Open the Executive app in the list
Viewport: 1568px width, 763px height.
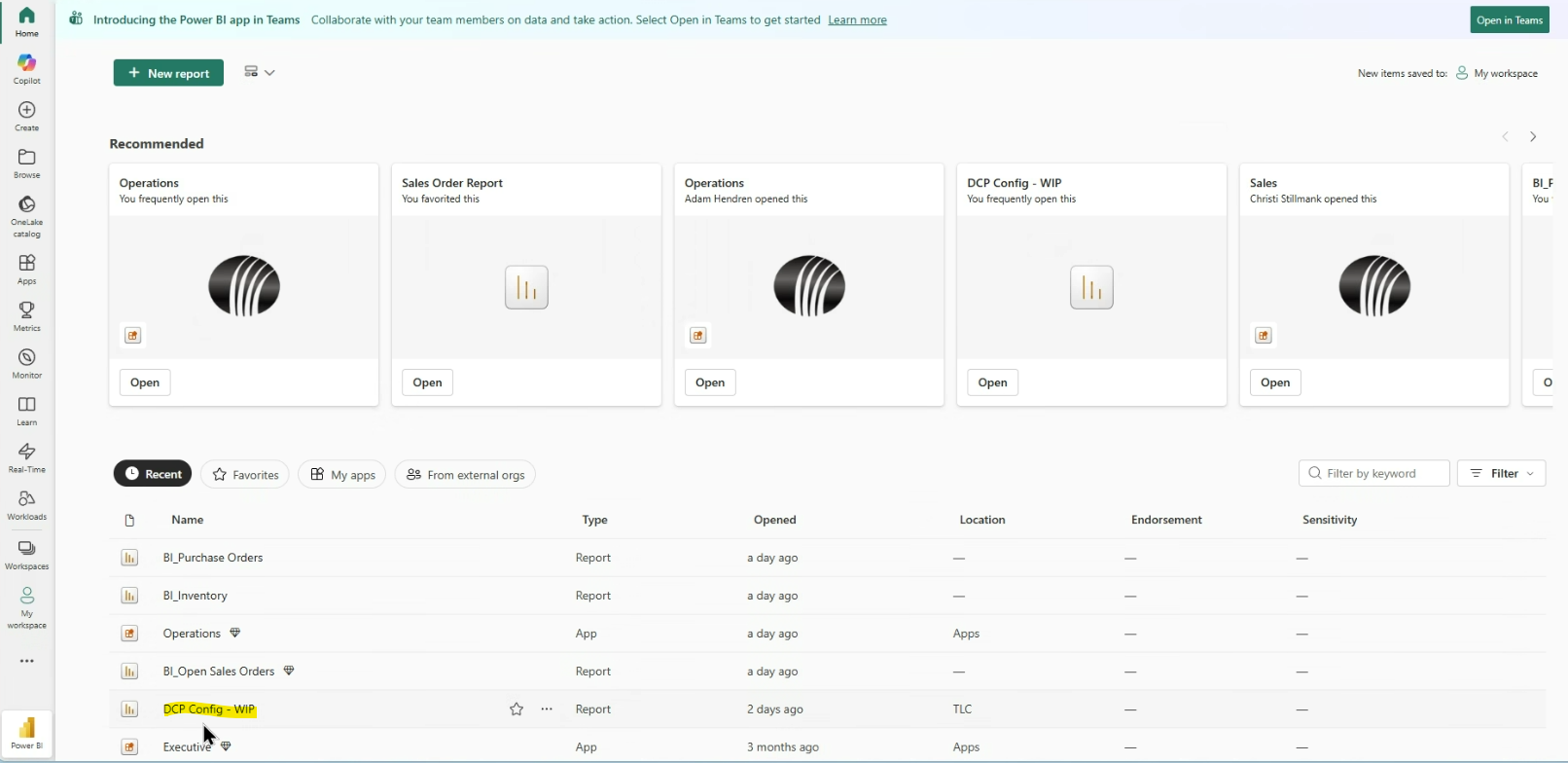(187, 747)
